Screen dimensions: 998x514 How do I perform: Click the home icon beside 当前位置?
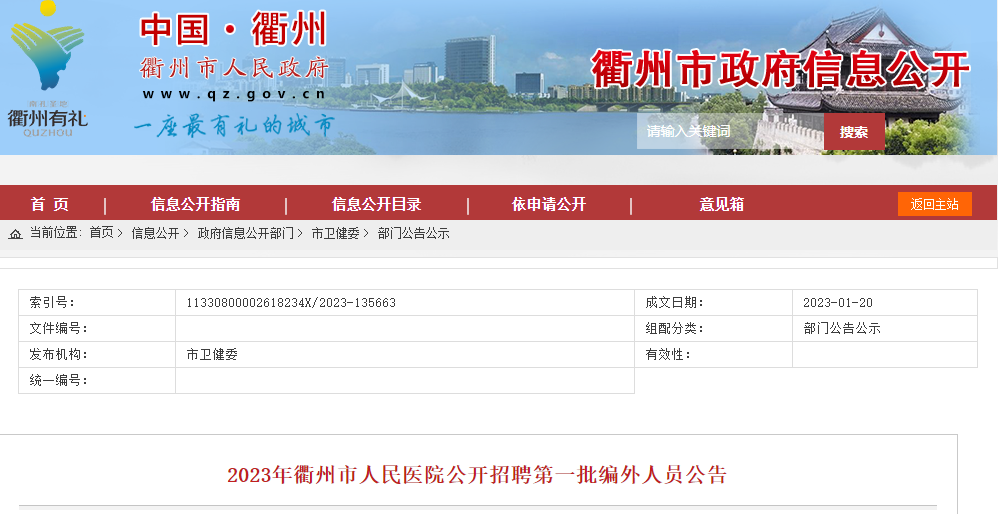(15, 234)
